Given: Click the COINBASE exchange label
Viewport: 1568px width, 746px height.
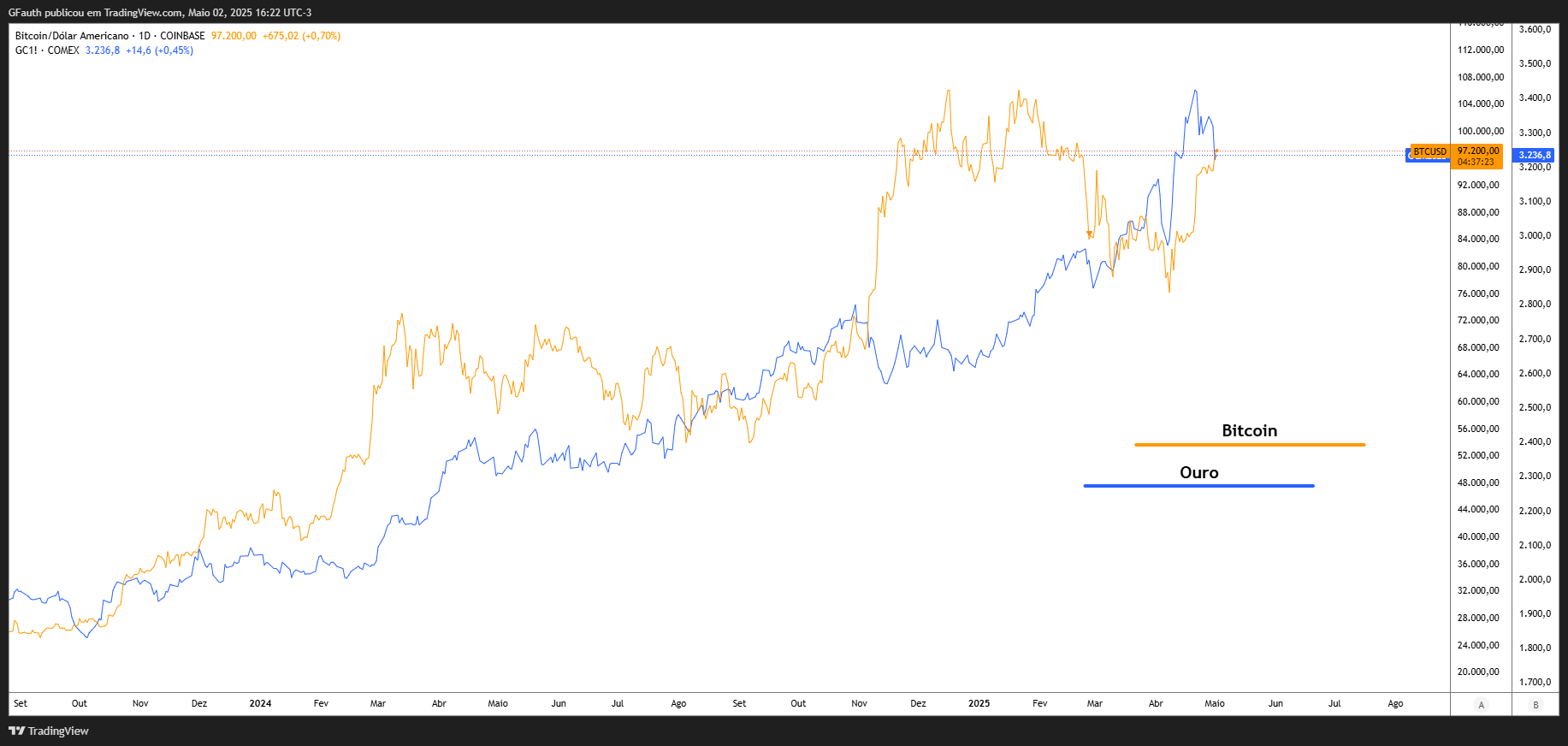Looking at the screenshot, I should [182, 36].
